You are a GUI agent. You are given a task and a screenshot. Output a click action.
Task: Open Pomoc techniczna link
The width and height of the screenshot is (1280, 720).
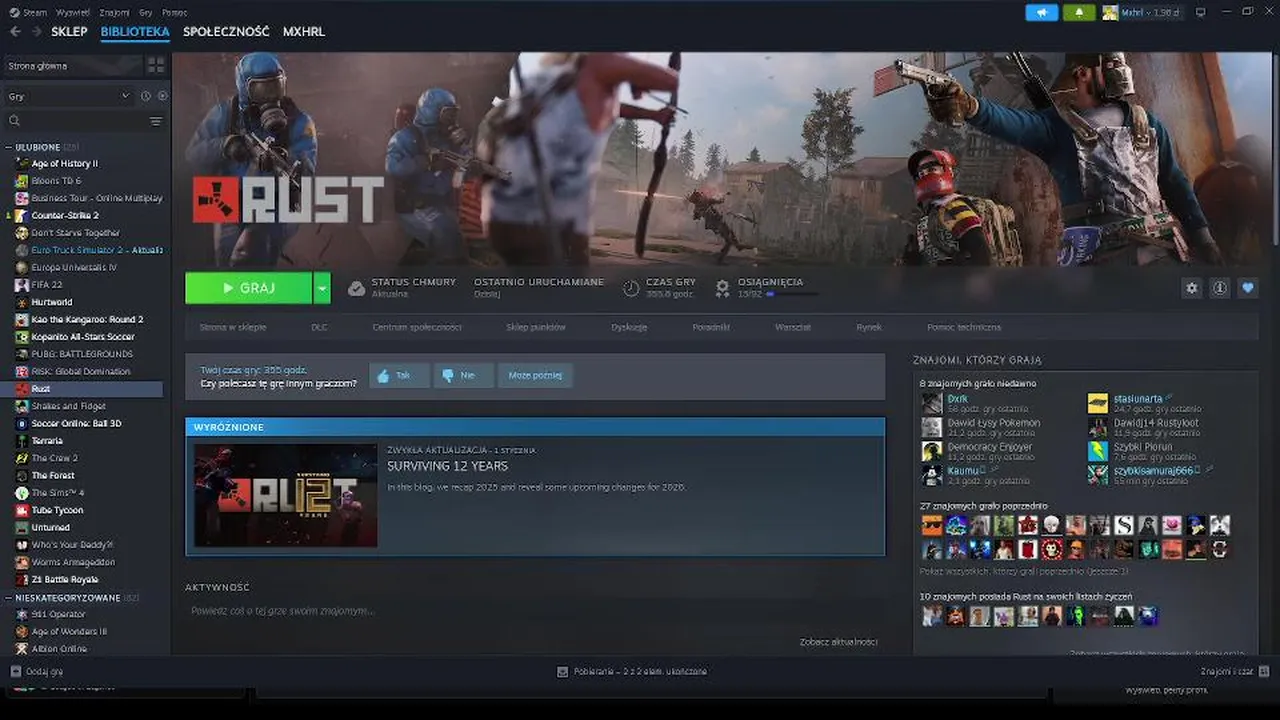[964, 327]
